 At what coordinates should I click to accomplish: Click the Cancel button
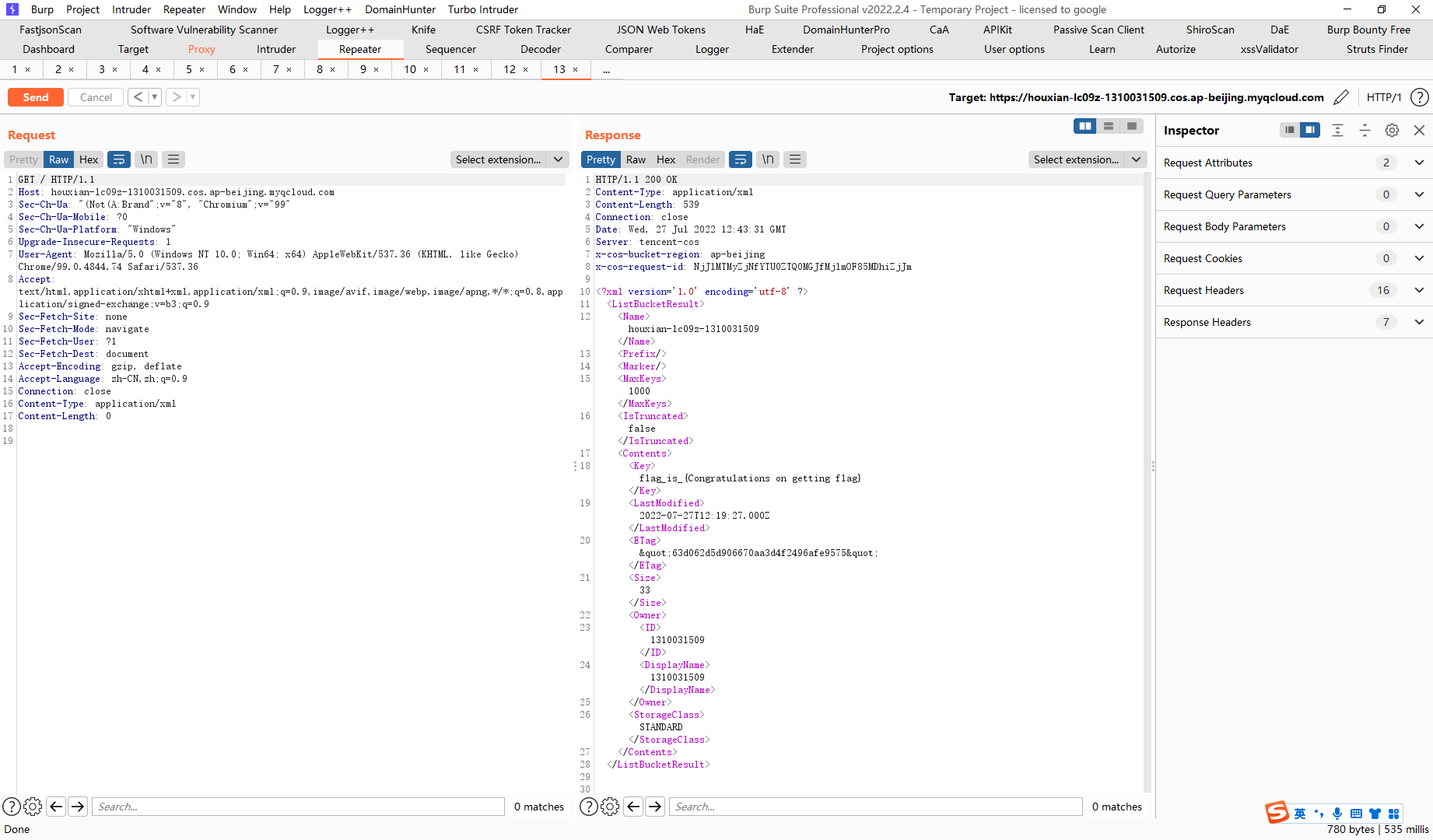(96, 97)
